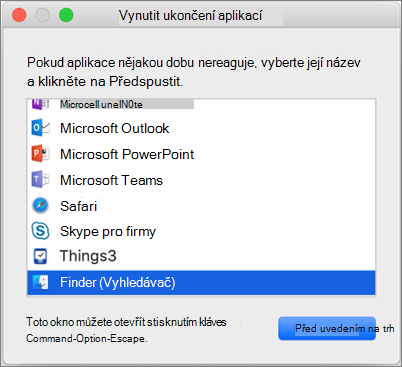The height and width of the screenshot is (367, 402).
Task: Select Safari in the app list
Action: pos(201,206)
